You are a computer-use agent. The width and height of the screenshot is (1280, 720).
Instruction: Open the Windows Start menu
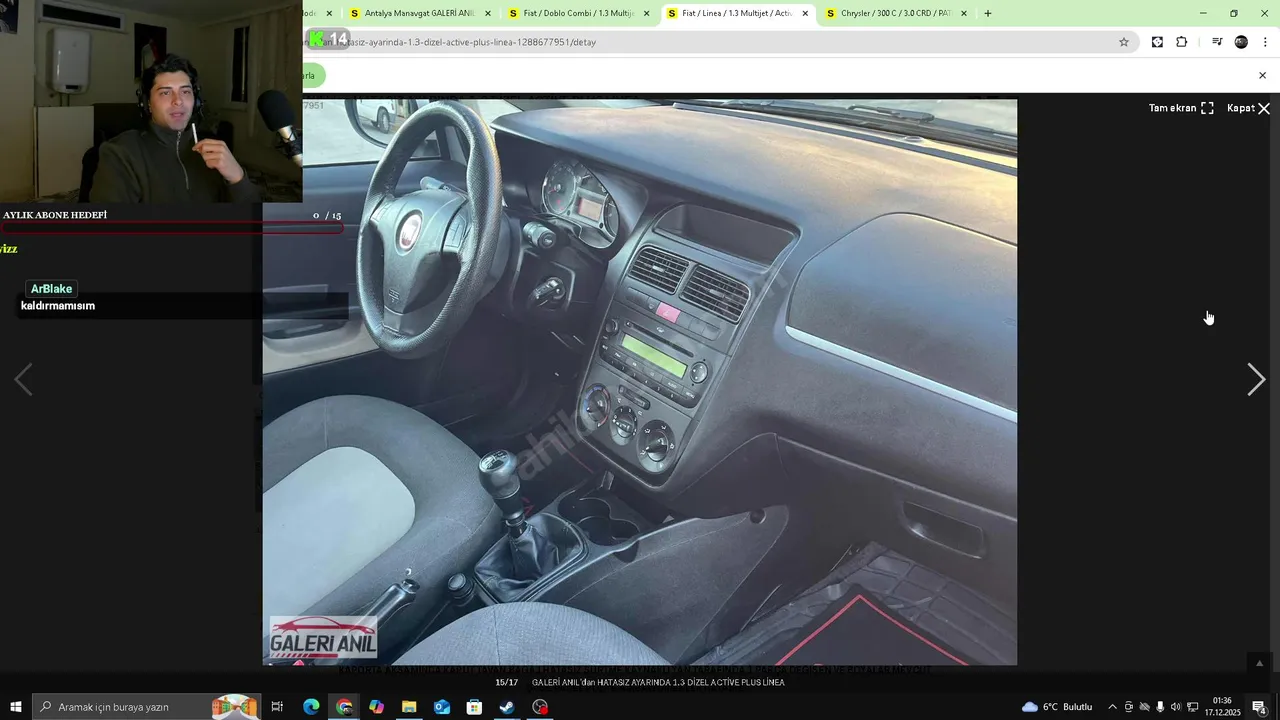click(16, 707)
